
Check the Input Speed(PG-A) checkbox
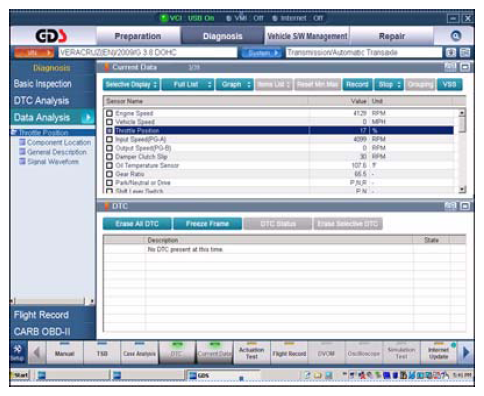point(109,139)
